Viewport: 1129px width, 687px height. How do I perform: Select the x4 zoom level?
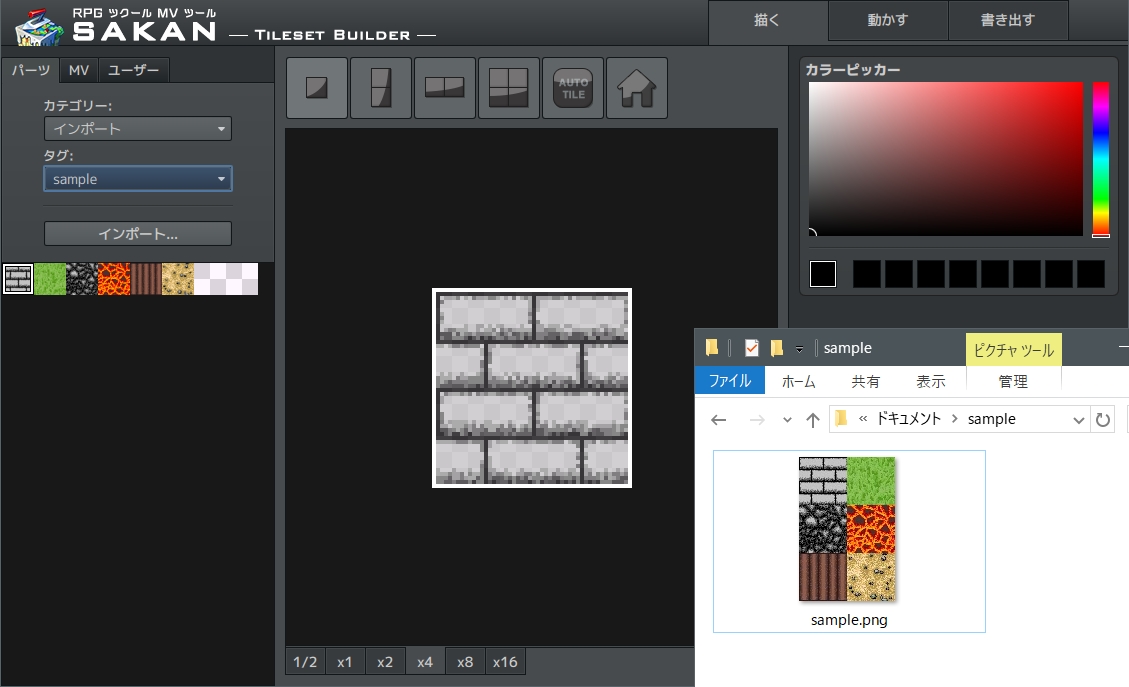pos(425,662)
